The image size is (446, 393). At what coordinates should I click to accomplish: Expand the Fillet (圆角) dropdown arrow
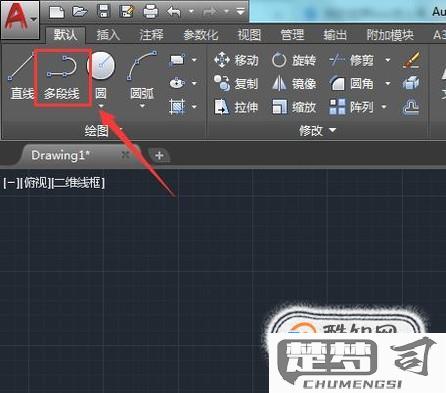click(x=388, y=83)
